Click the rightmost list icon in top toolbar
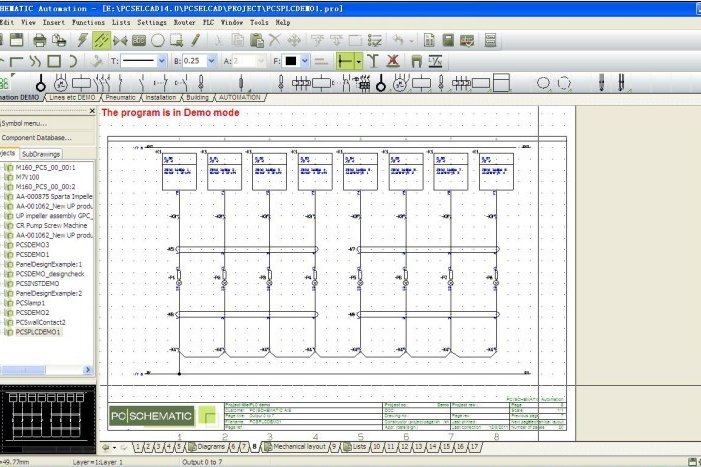 [x=490, y=40]
